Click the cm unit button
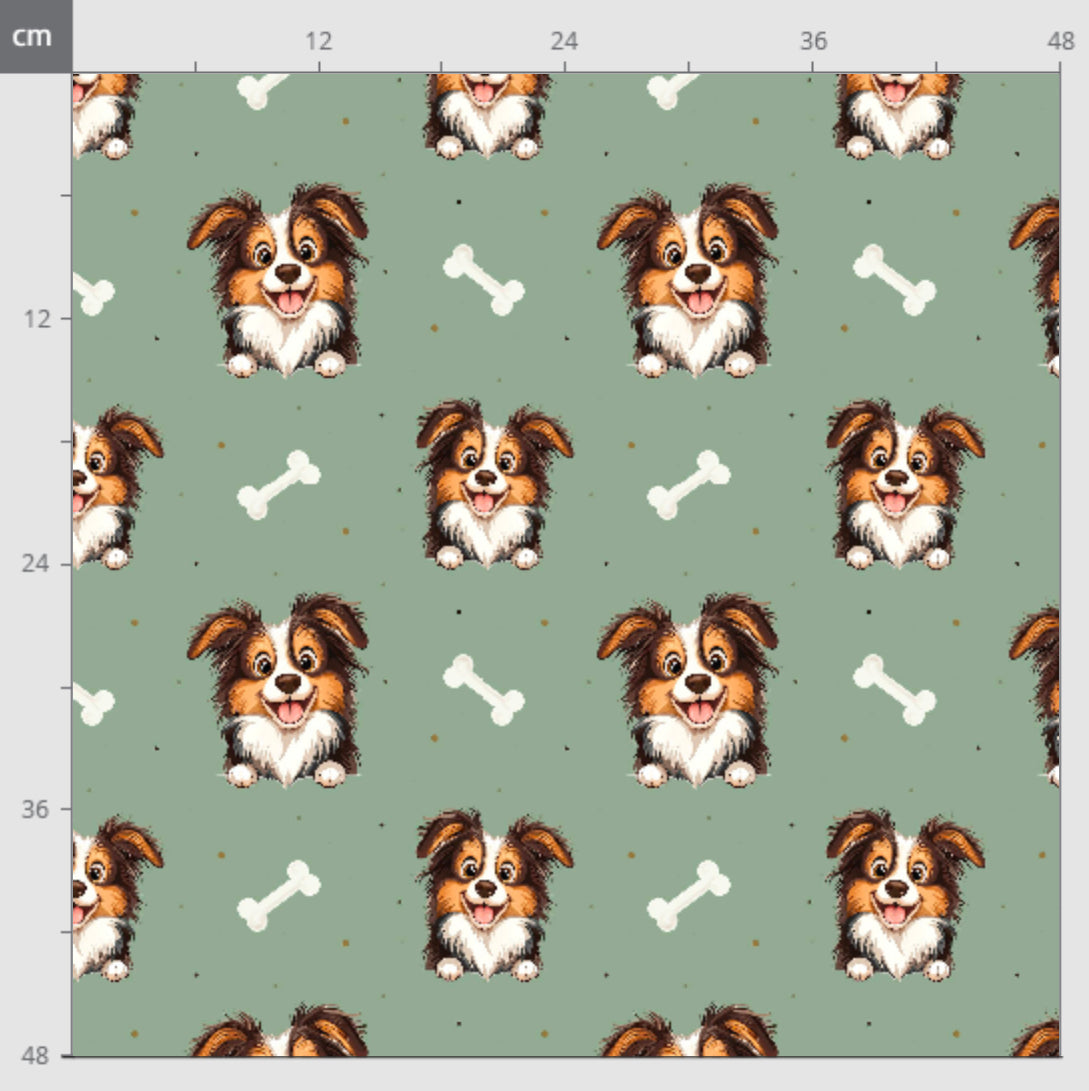The width and height of the screenshot is (1089, 1091). coord(36,36)
